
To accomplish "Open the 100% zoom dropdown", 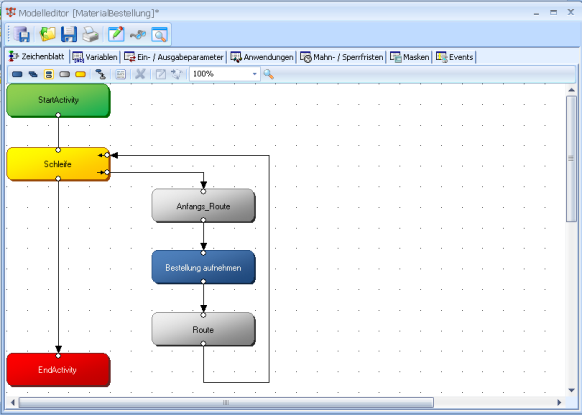I will pyautogui.click(x=254, y=74).
